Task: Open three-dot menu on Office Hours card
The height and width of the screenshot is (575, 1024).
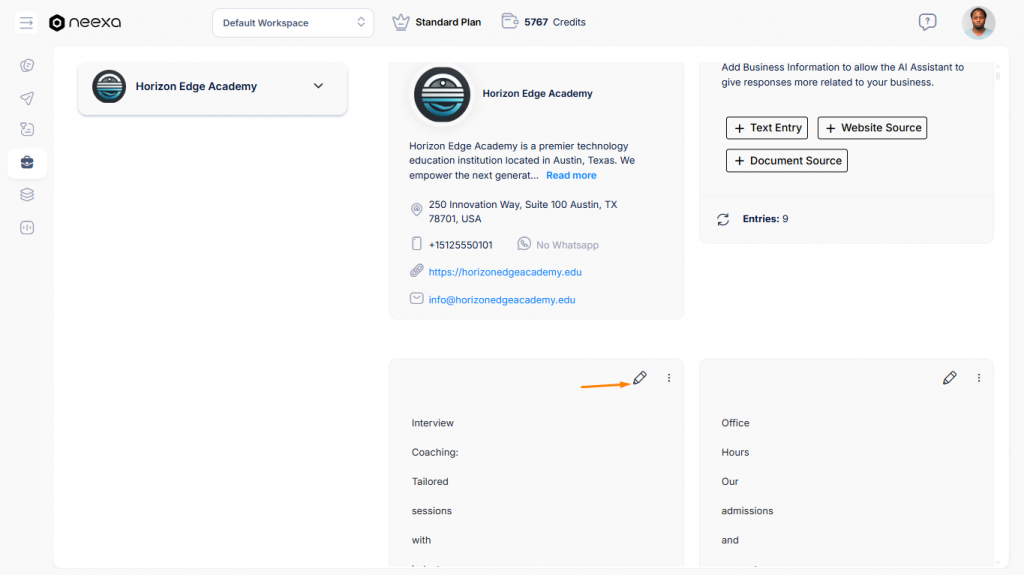Action: point(979,378)
